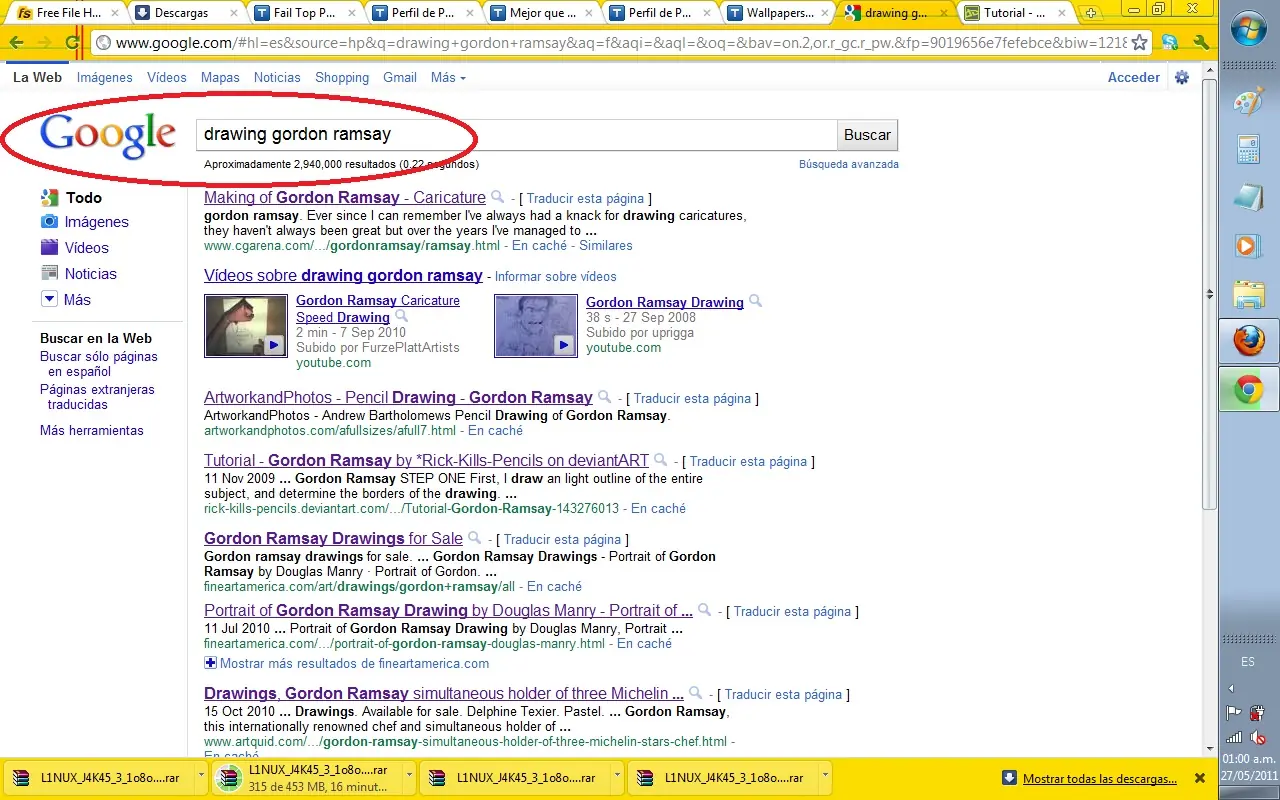Open Gmail in top navigation bar

(x=400, y=77)
